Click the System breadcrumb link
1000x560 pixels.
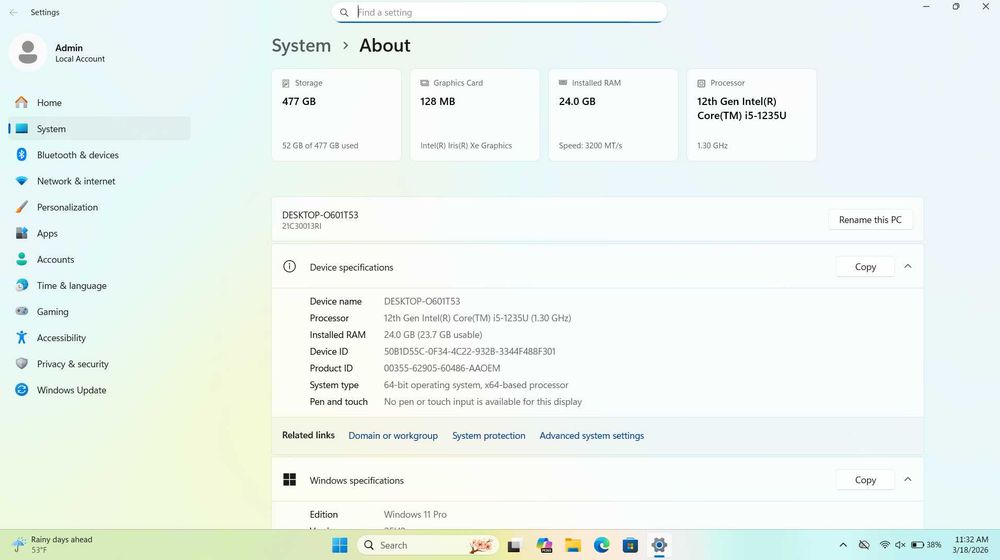[301, 45]
